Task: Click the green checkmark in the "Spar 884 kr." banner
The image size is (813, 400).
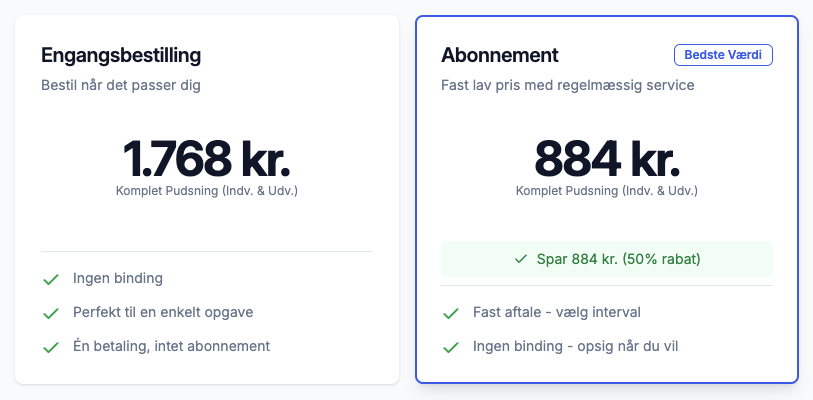Action: tap(520, 259)
